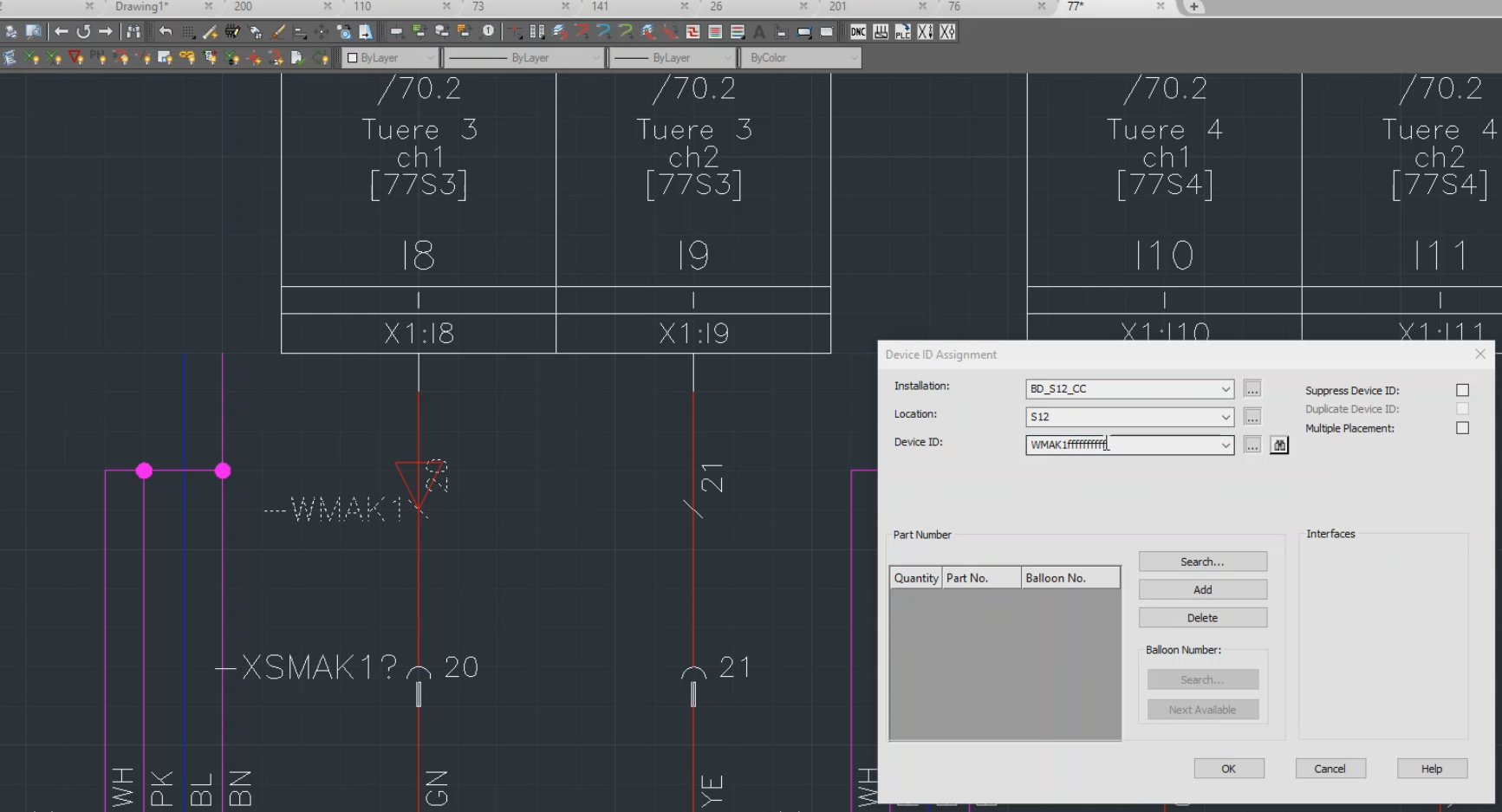Click the X terminal icon with circle

[x=947, y=32]
